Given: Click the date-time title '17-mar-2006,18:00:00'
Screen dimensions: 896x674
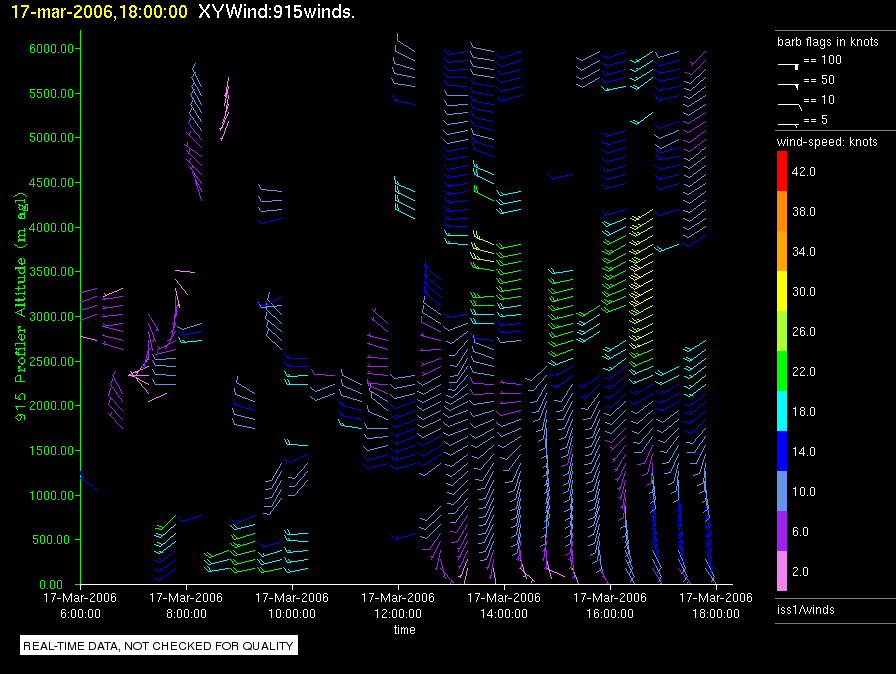Looking at the screenshot, I should click(x=99, y=12).
